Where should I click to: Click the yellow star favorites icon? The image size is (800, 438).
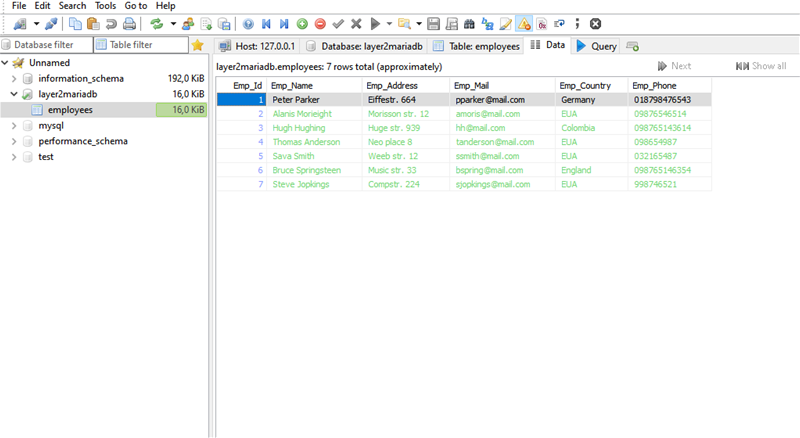[x=197, y=45]
